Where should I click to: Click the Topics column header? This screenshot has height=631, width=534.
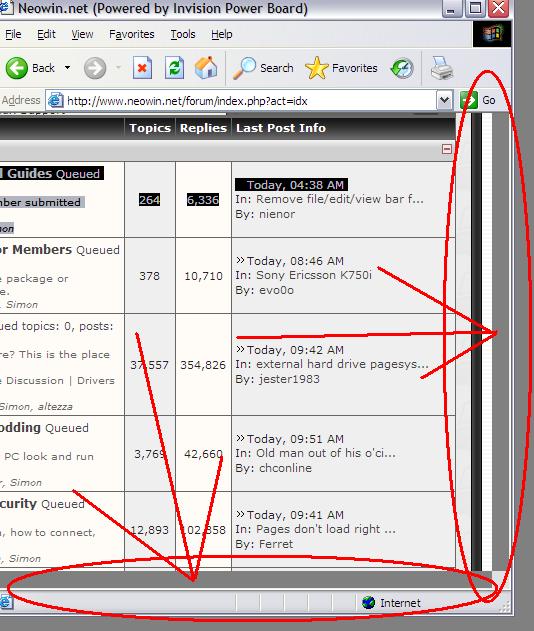[x=150, y=128]
